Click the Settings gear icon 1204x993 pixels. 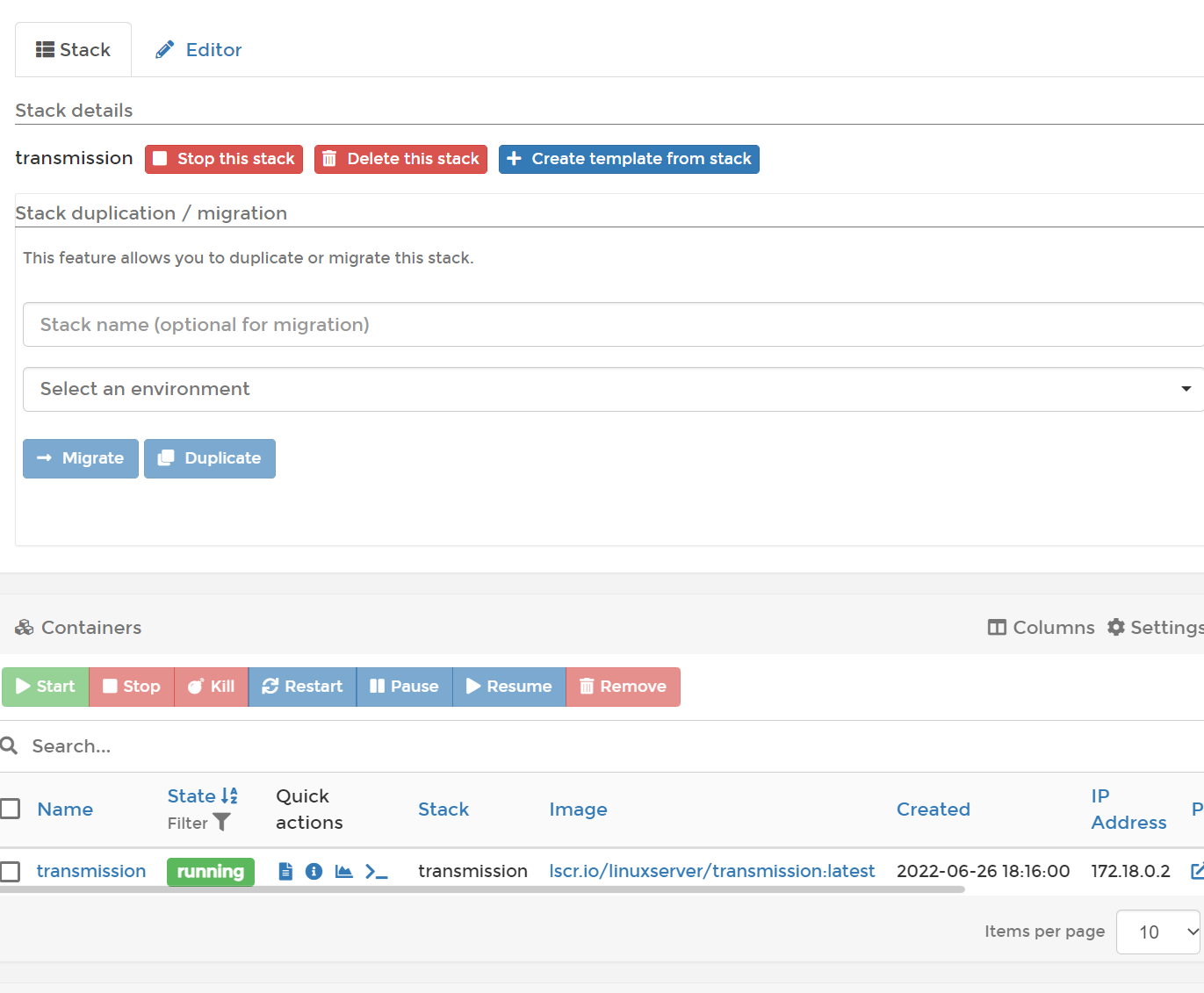(1116, 627)
